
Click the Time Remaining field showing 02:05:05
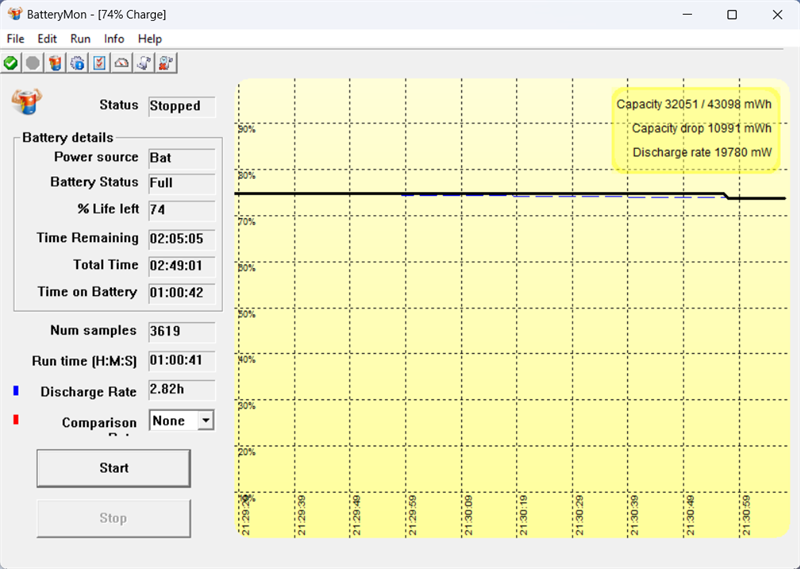[182, 239]
